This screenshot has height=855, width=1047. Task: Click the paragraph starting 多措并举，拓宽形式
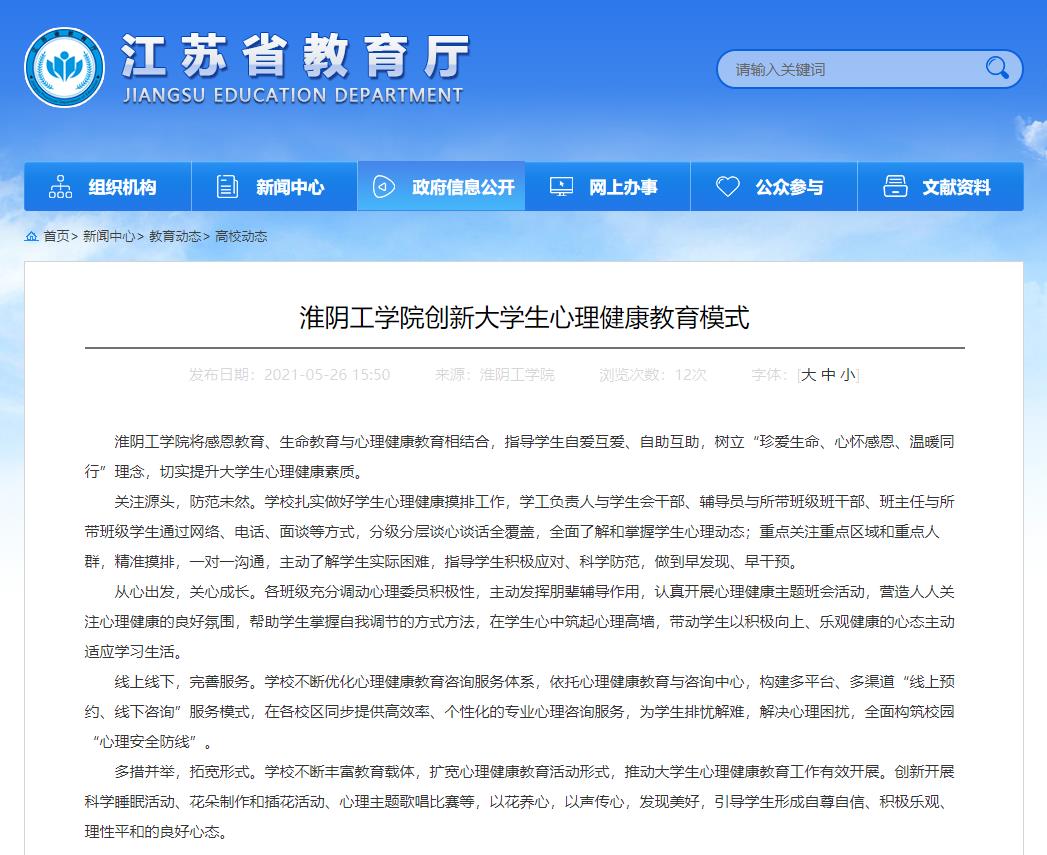point(519,802)
